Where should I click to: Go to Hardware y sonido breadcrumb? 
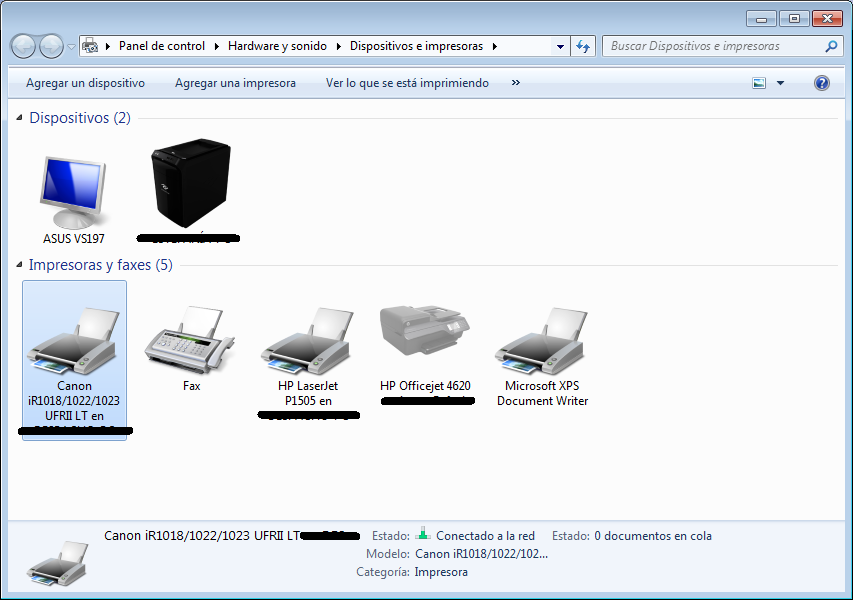tap(277, 46)
